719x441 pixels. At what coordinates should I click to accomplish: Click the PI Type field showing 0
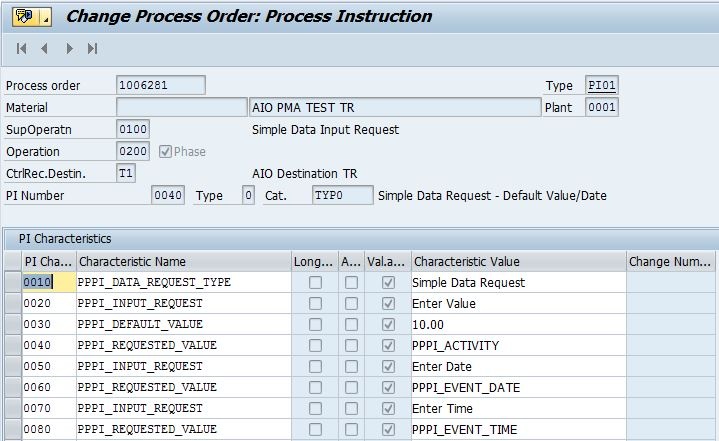tap(248, 195)
